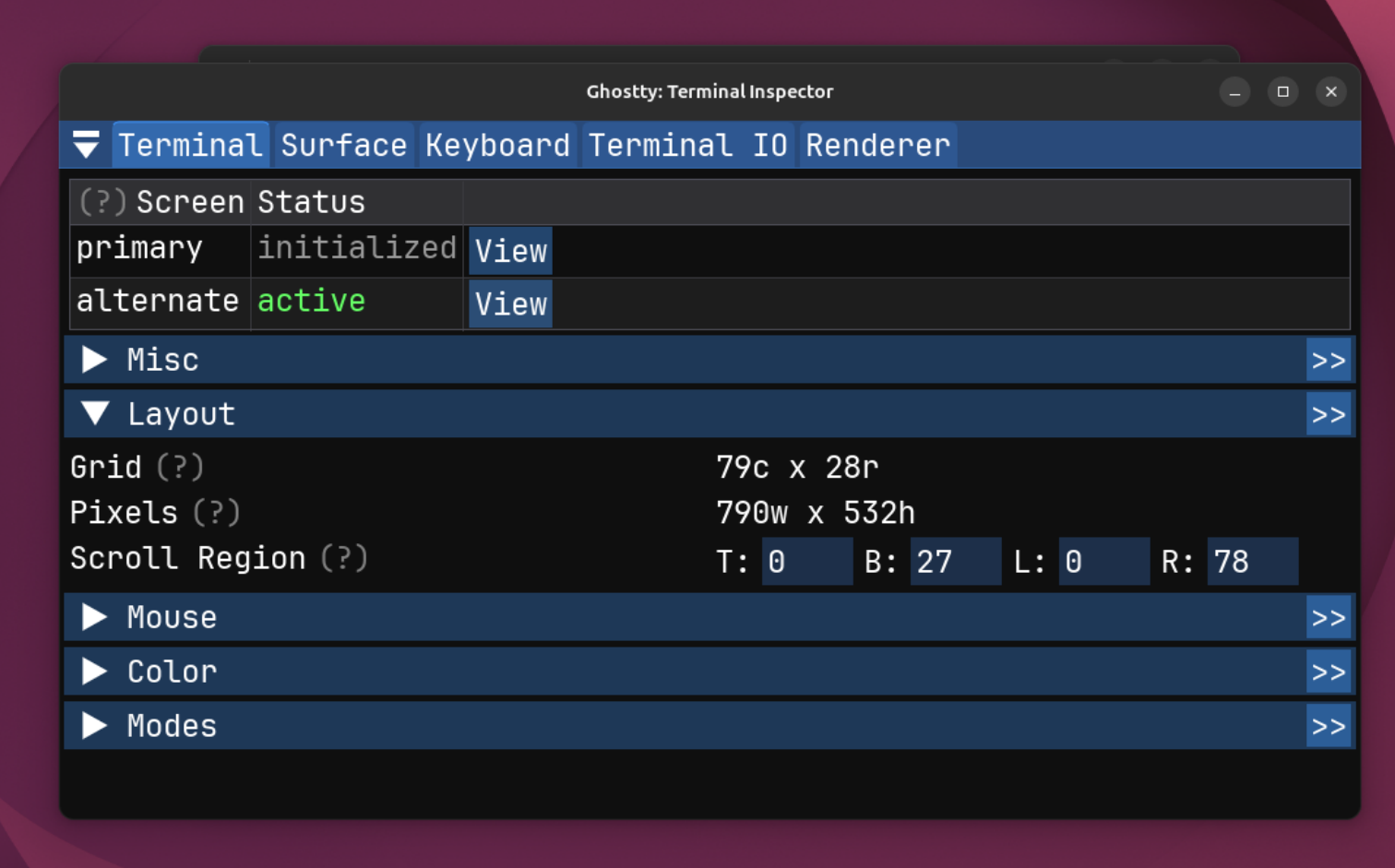1395x868 pixels.
Task: Click the scroll region B input field
Action: point(956,562)
